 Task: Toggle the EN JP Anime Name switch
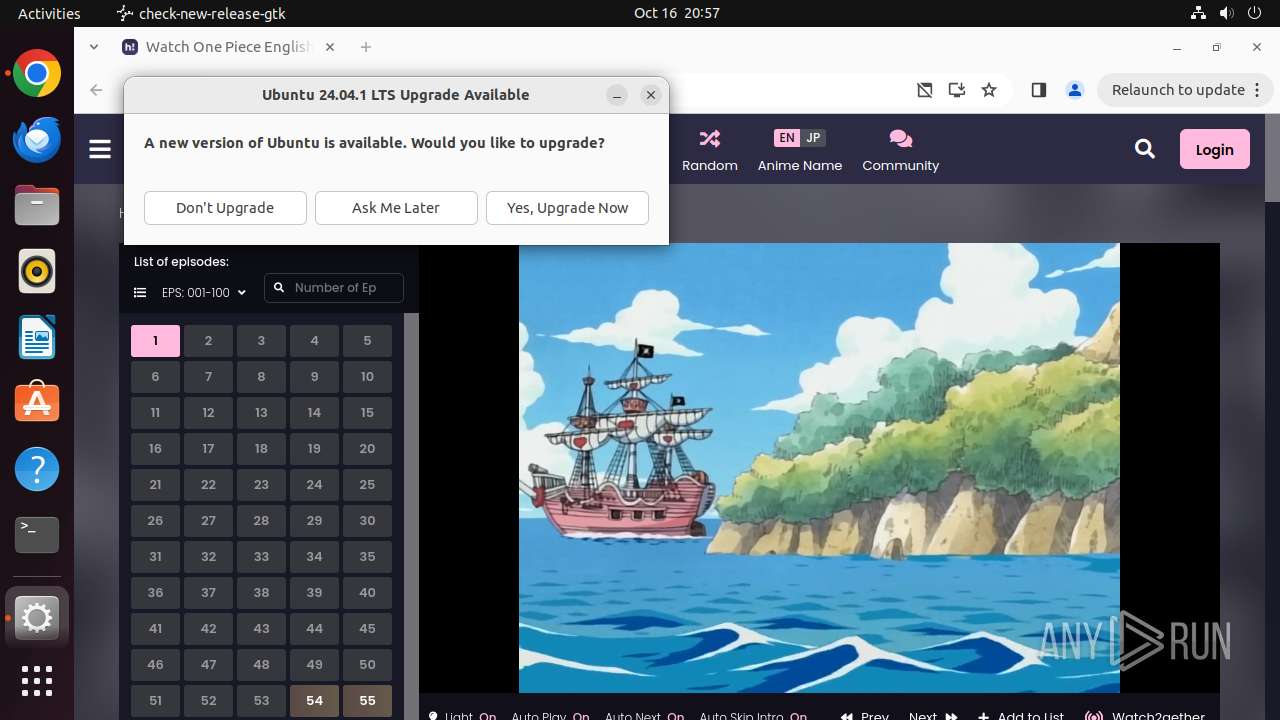tap(800, 138)
